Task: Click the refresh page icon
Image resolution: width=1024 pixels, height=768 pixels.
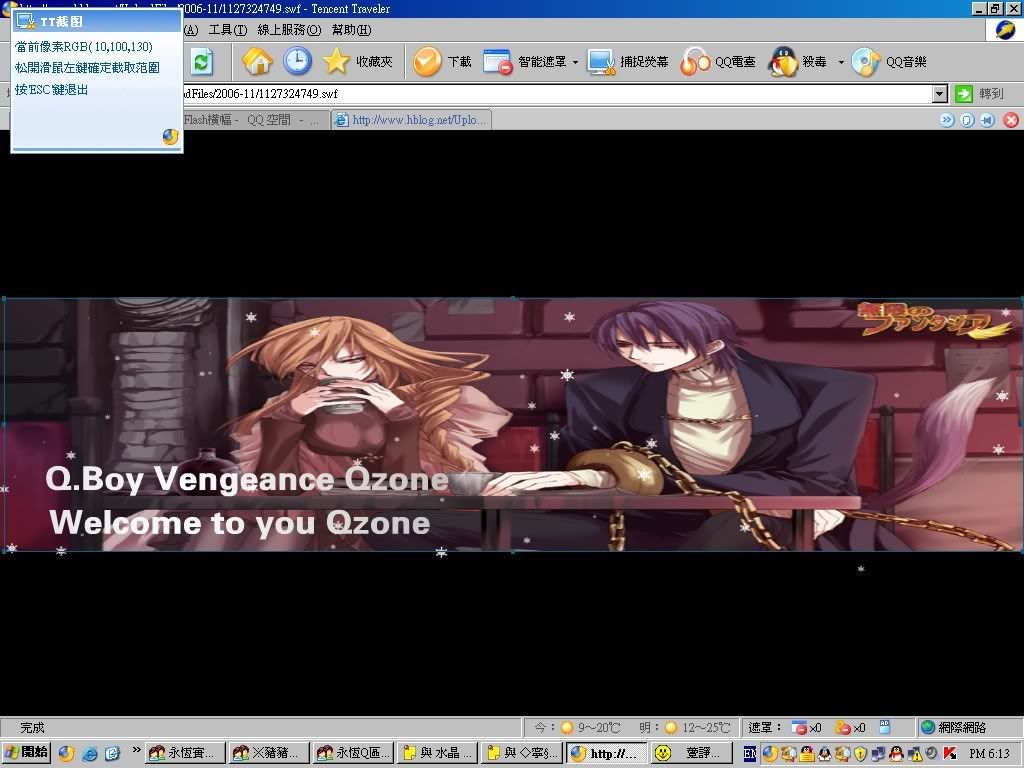Action: tap(202, 62)
